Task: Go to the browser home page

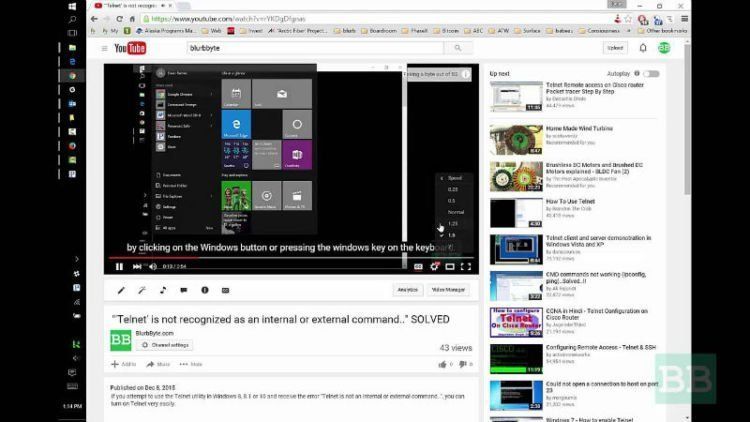Action: pyautogui.click(x=132, y=19)
